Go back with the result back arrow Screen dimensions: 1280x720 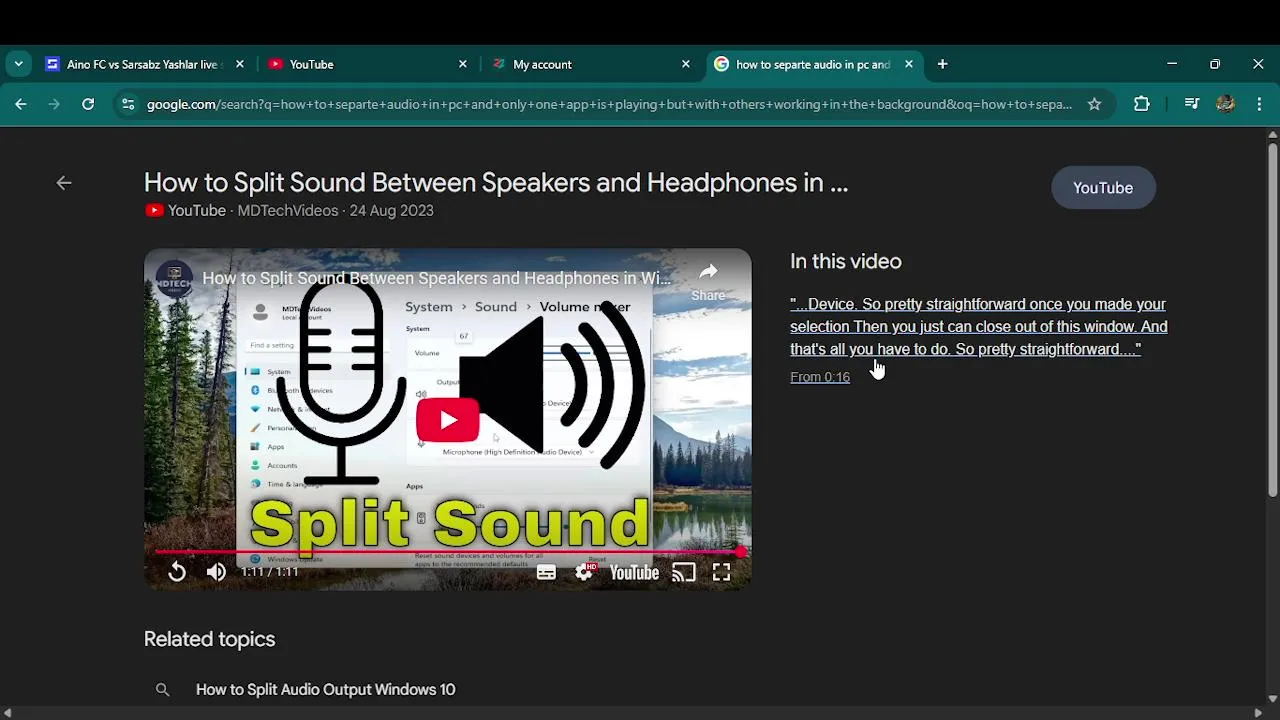point(64,183)
